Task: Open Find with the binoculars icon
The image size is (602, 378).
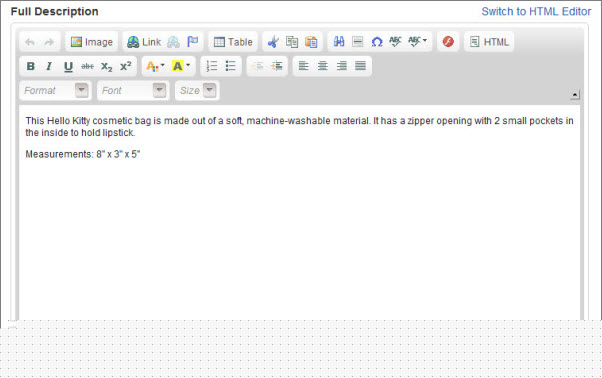Action: pyautogui.click(x=339, y=41)
